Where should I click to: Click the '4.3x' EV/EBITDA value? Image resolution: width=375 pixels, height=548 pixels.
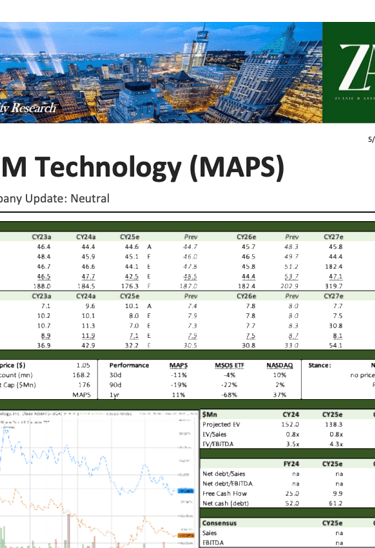336,444
